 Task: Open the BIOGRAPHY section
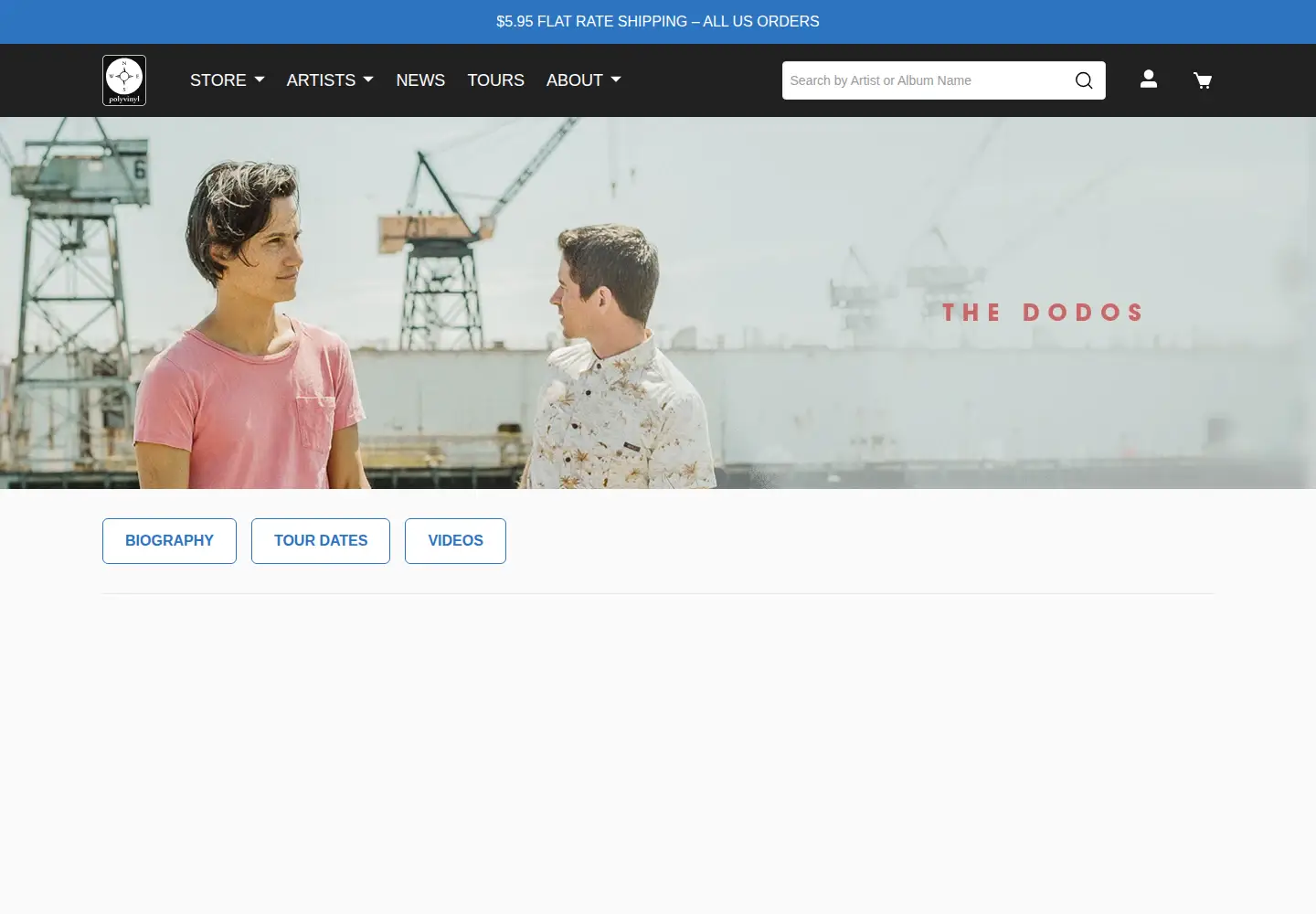point(169,541)
